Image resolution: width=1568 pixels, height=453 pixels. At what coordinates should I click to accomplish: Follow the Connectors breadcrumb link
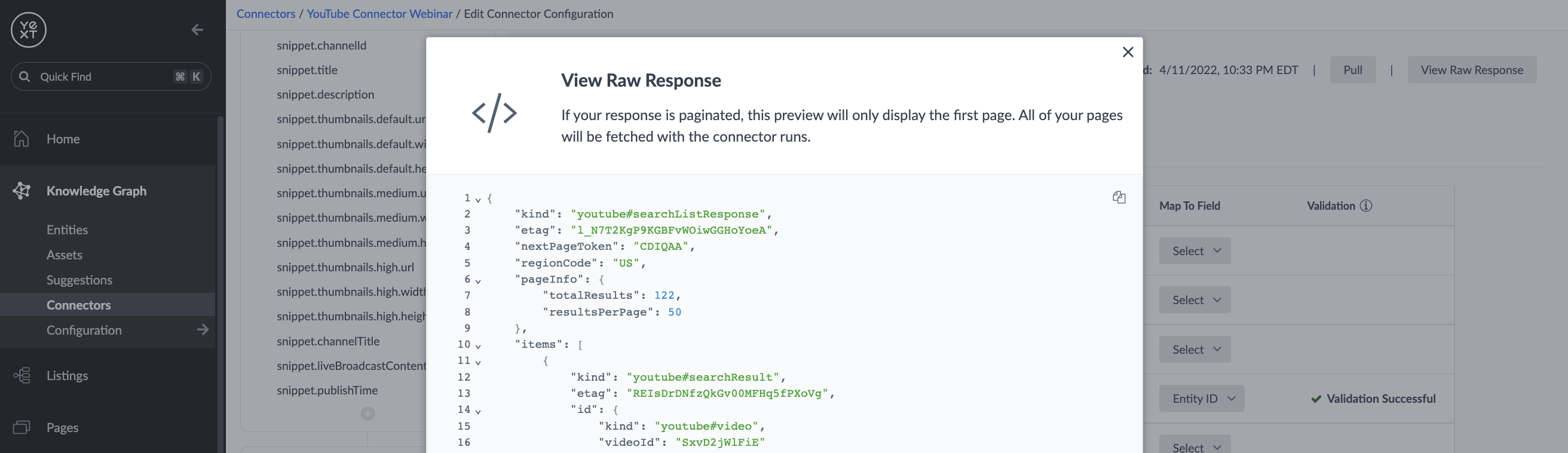(266, 13)
